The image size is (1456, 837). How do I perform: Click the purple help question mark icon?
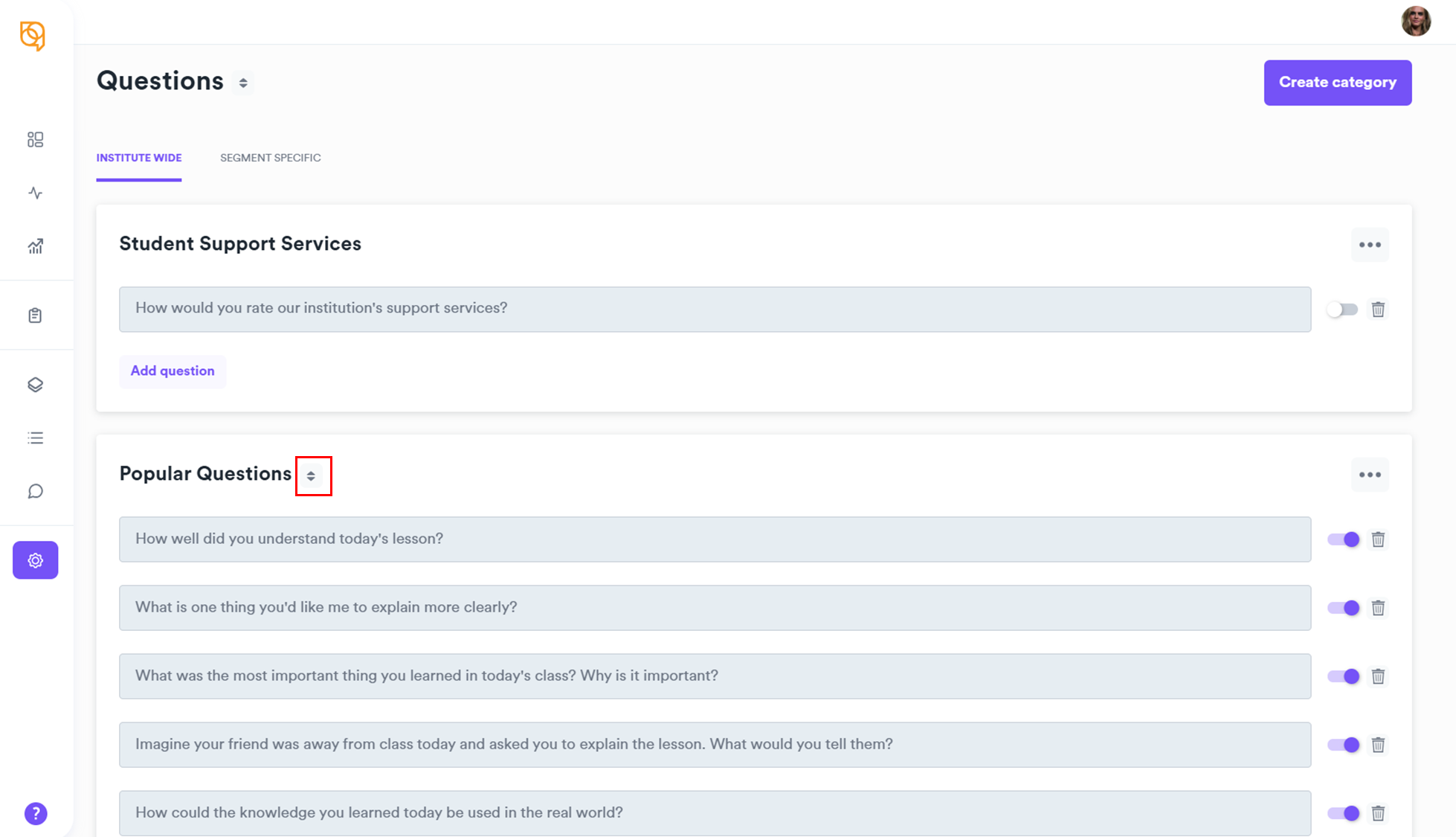[x=36, y=813]
